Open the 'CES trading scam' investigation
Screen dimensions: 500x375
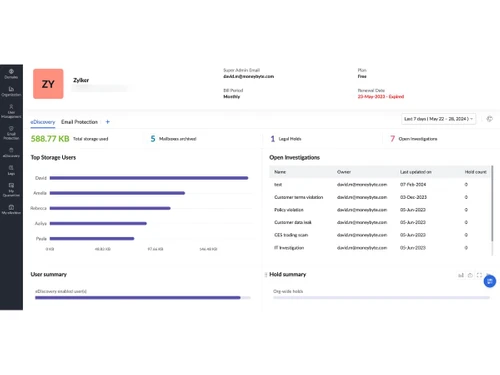pyautogui.click(x=291, y=235)
